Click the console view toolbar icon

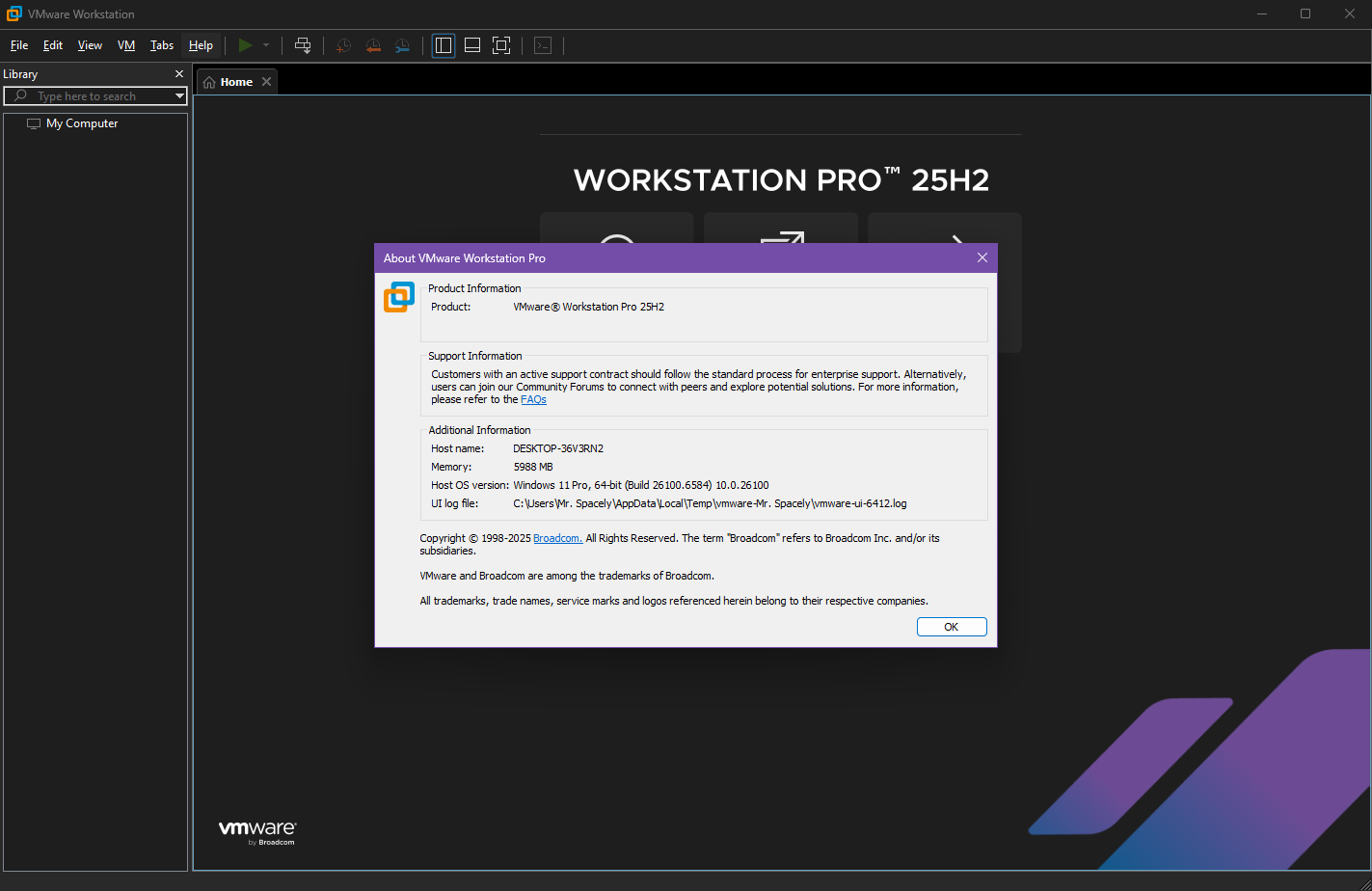click(x=543, y=45)
